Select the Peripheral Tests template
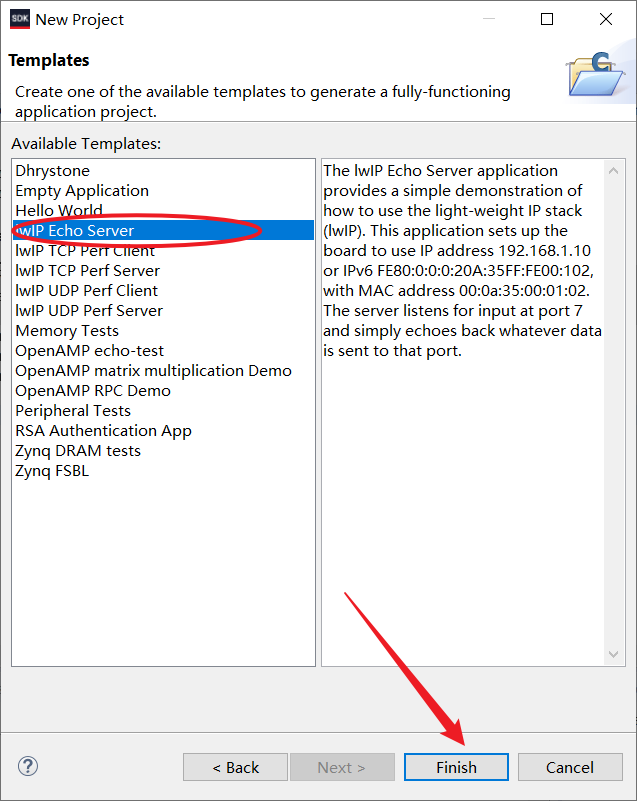 point(73,411)
